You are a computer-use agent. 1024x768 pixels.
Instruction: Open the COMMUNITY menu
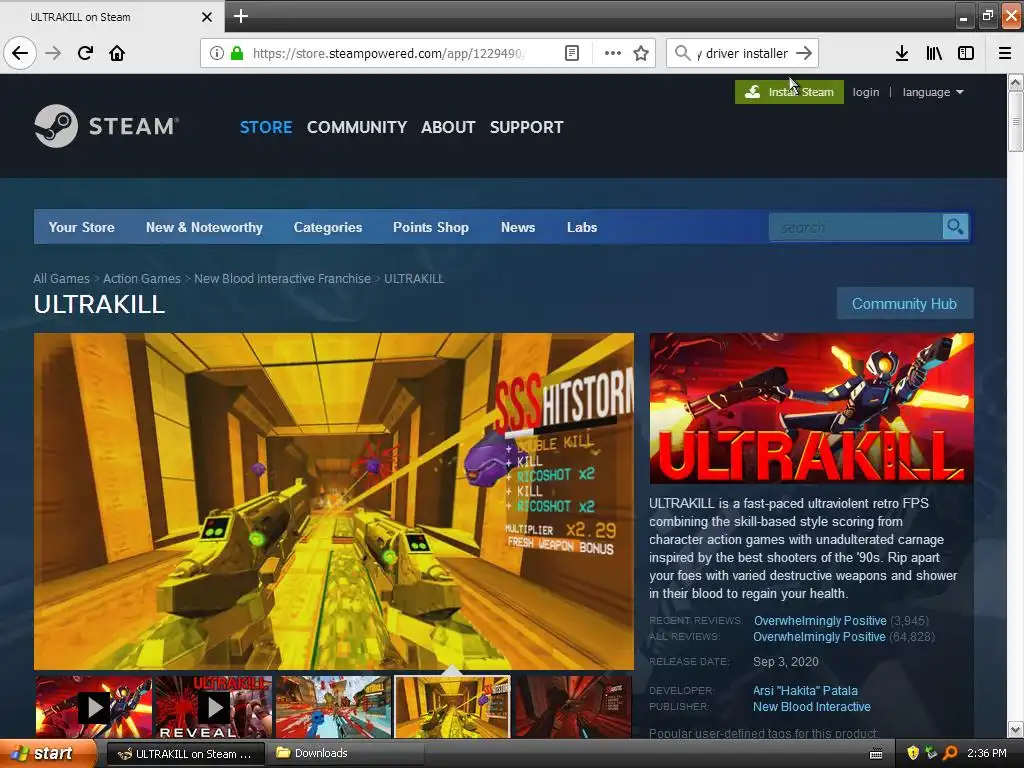click(357, 127)
